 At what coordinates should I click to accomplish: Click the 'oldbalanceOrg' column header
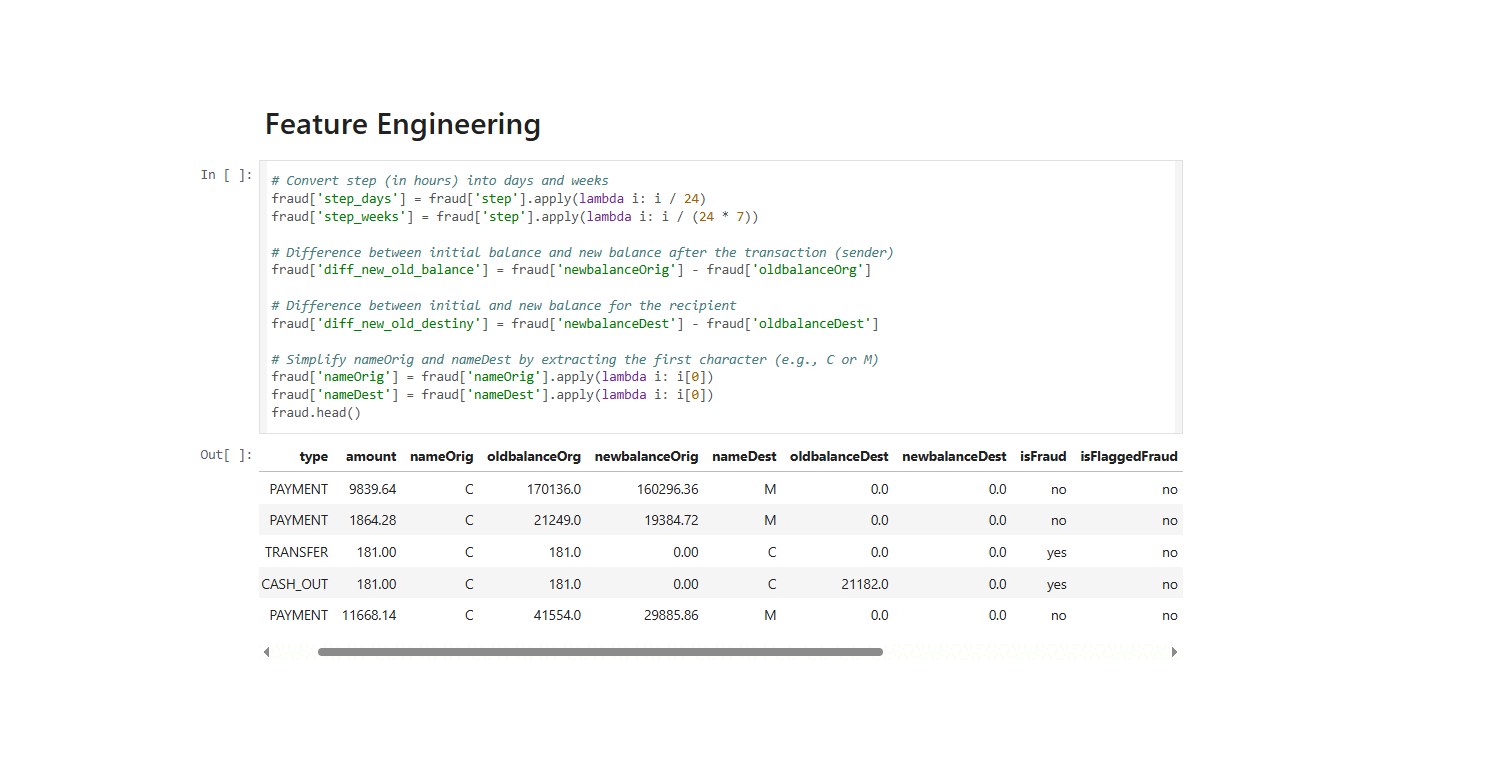534,457
